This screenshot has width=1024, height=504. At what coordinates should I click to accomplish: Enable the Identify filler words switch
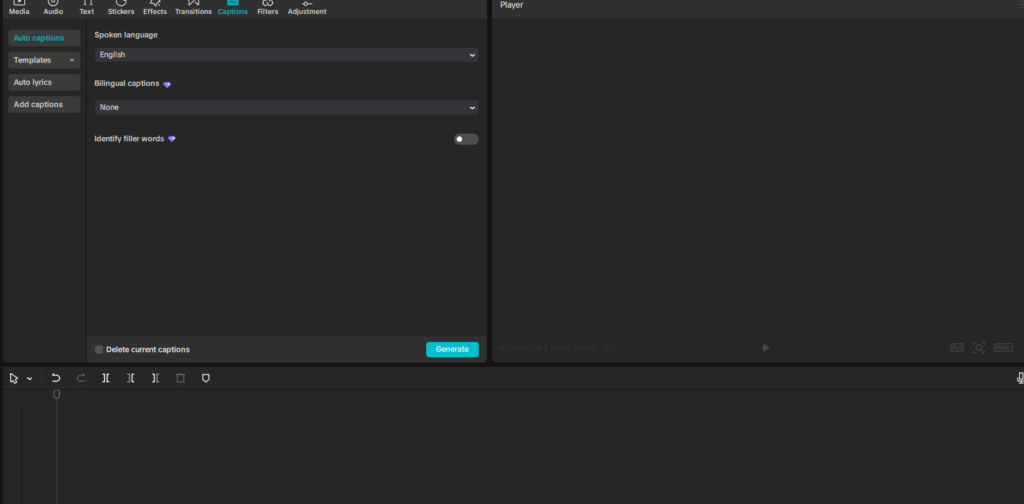(x=466, y=139)
